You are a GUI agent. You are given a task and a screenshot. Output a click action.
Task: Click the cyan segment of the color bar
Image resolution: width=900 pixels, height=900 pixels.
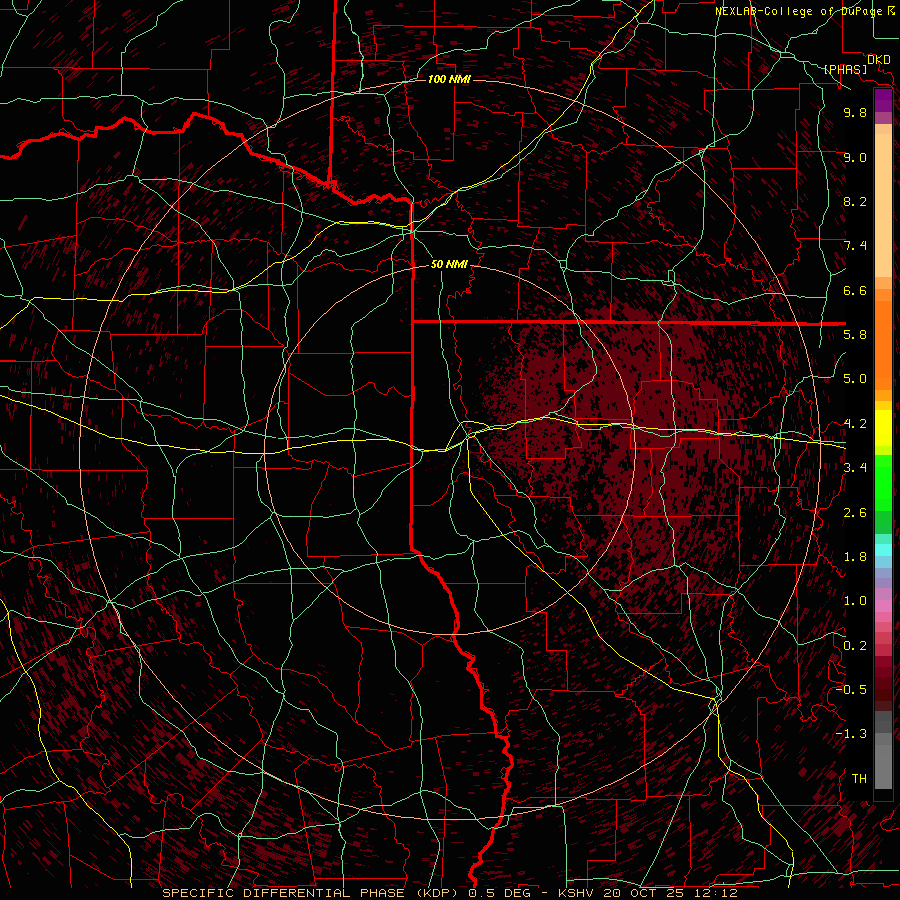(883, 550)
